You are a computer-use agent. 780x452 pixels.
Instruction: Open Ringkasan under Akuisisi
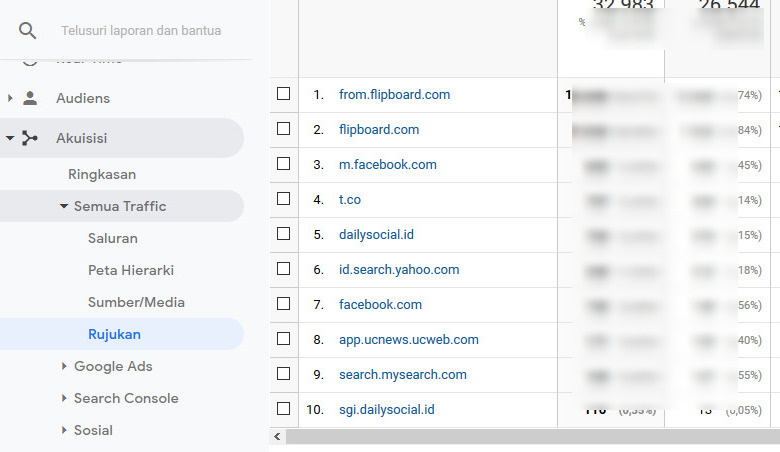click(x=102, y=174)
